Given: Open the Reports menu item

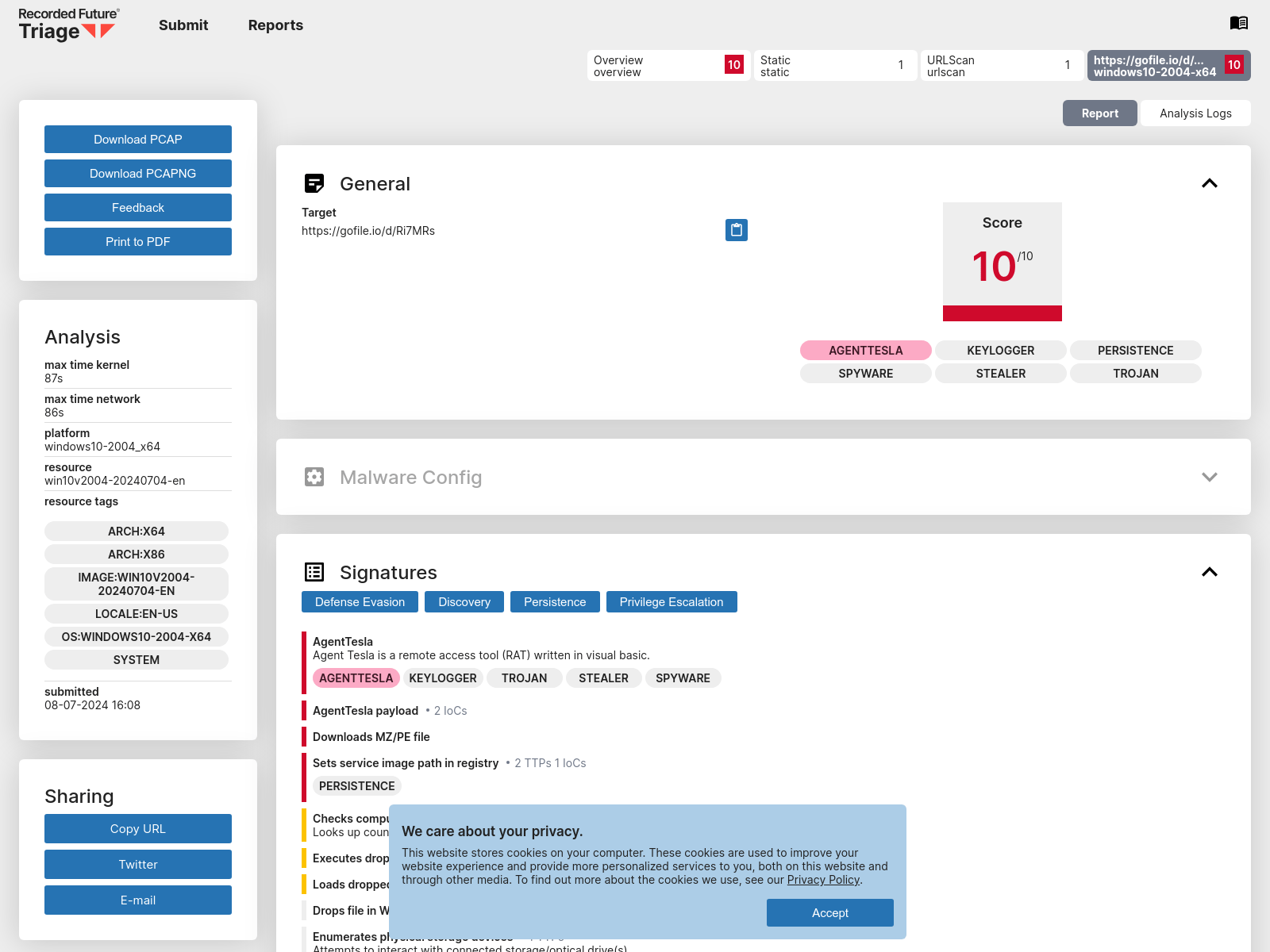Looking at the screenshot, I should [x=275, y=25].
